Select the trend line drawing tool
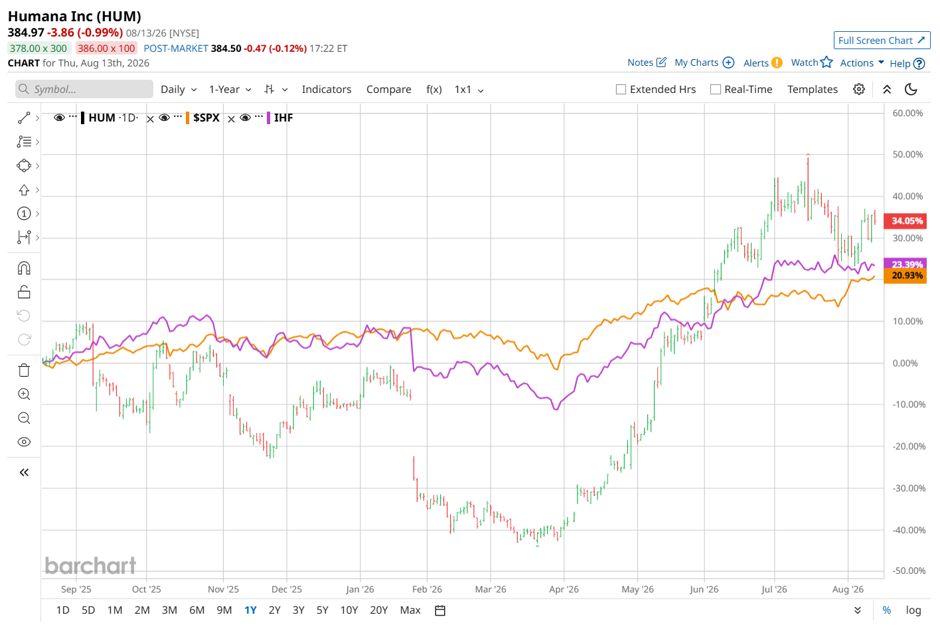This screenshot has height=625, width=940. click(x=24, y=118)
